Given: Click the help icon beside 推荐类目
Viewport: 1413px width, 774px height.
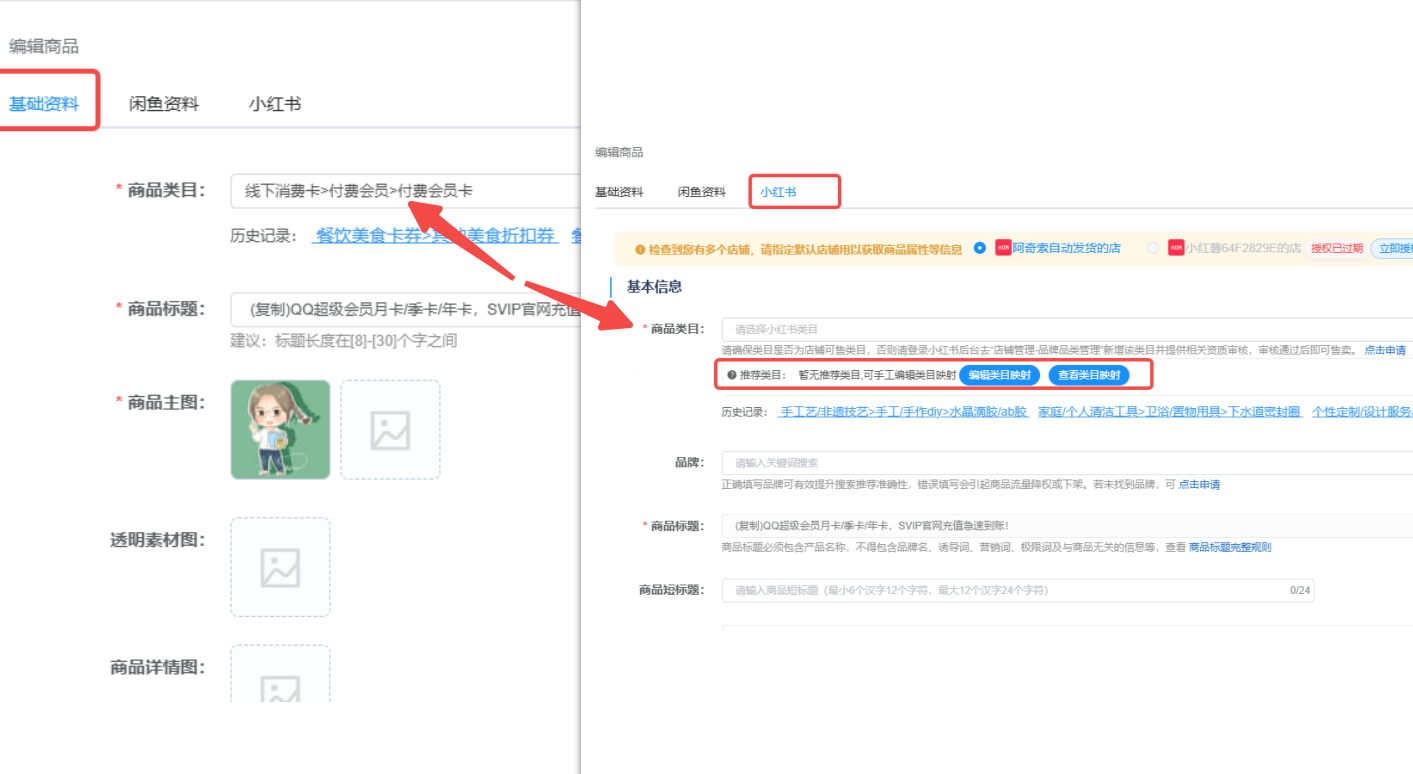Looking at the screenshot, I should click(732, 375).
